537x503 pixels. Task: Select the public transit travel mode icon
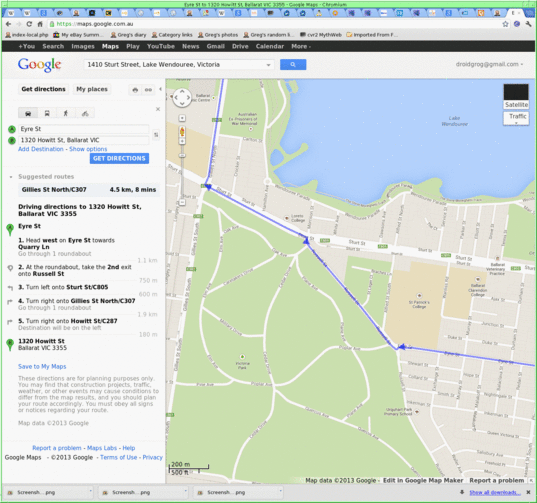[47, 113]
